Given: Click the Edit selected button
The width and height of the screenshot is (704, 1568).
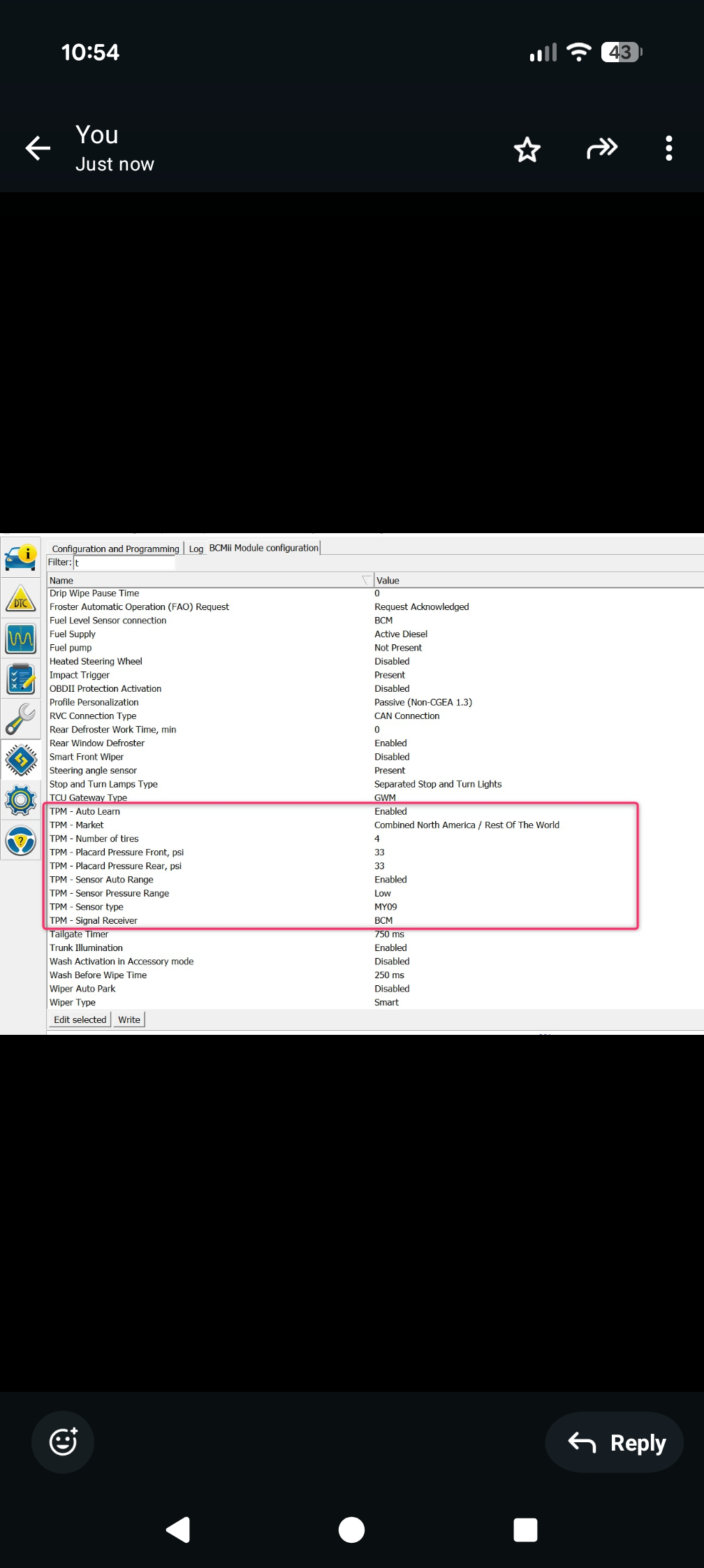Looking at the screenshot, I should 80,1019.
